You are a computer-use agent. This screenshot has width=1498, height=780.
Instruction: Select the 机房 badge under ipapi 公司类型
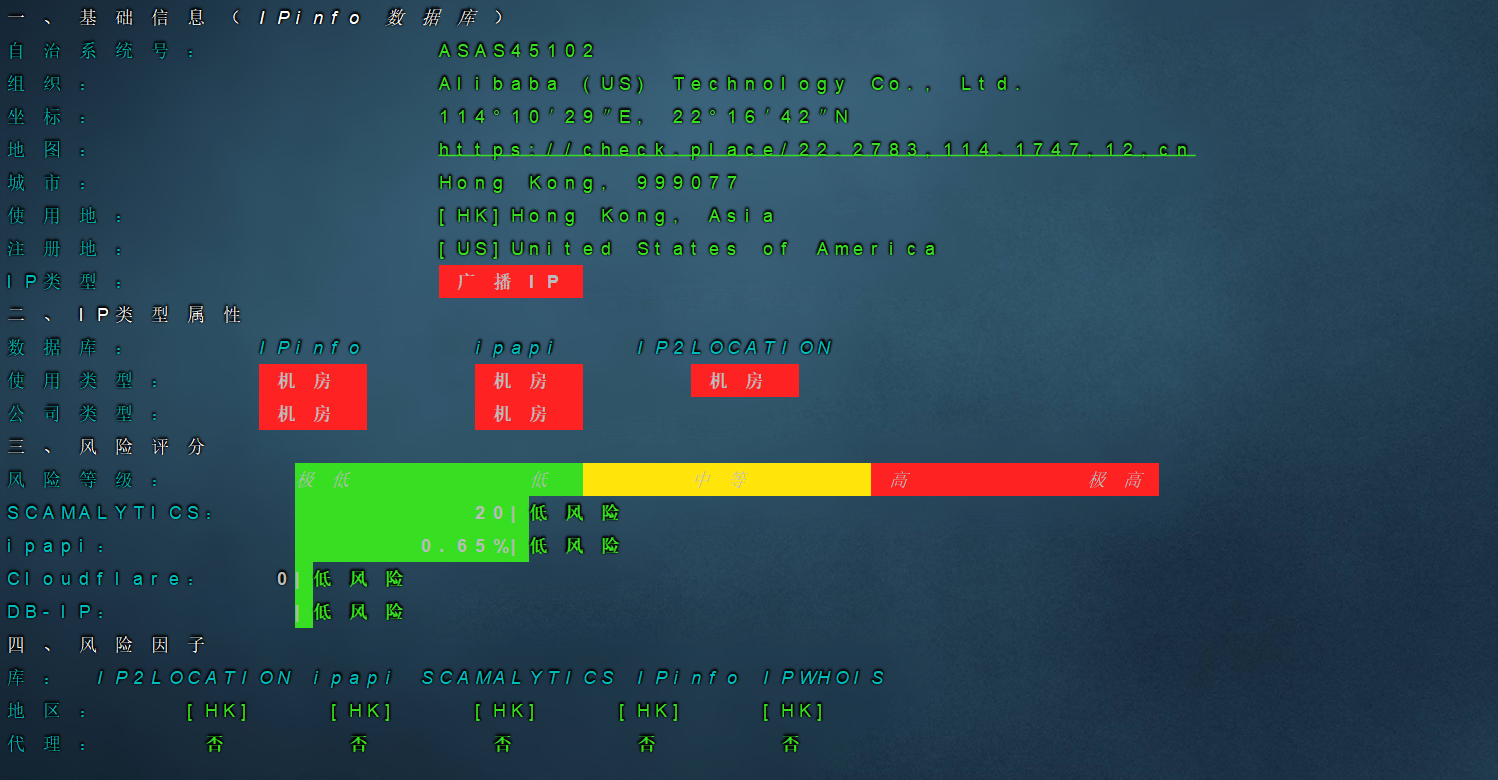(528, 414)
